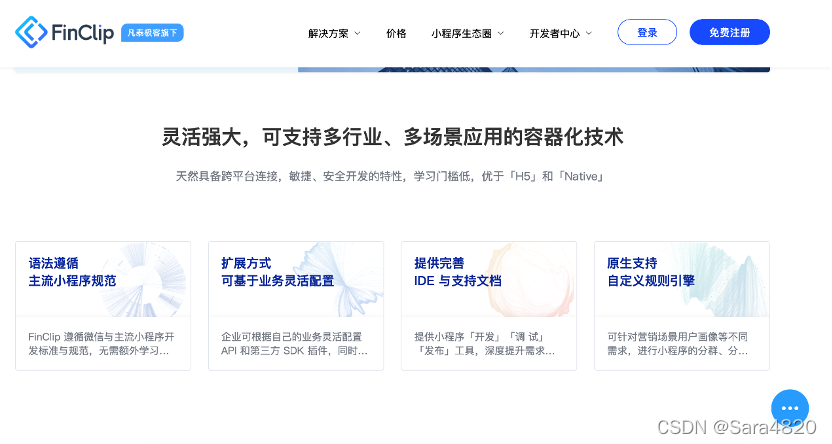This screenshot has width=832, height=444.
Task: Open the 原生支持 自定义规则引擎 card
Action: [682, 306]
